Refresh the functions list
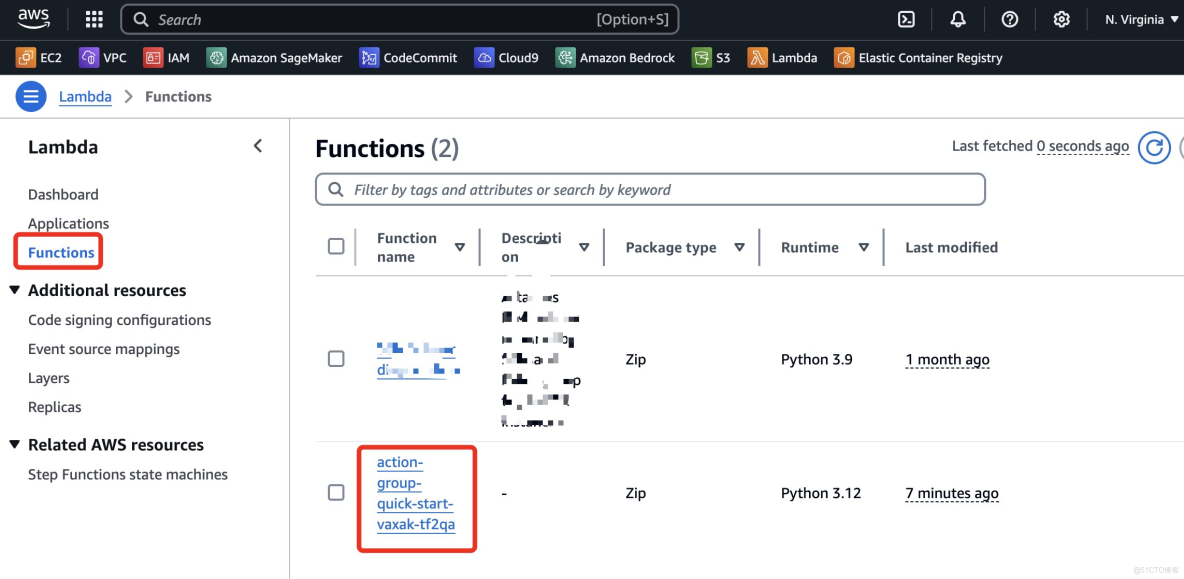1184x579 pixels. [x=1154, y=148]
